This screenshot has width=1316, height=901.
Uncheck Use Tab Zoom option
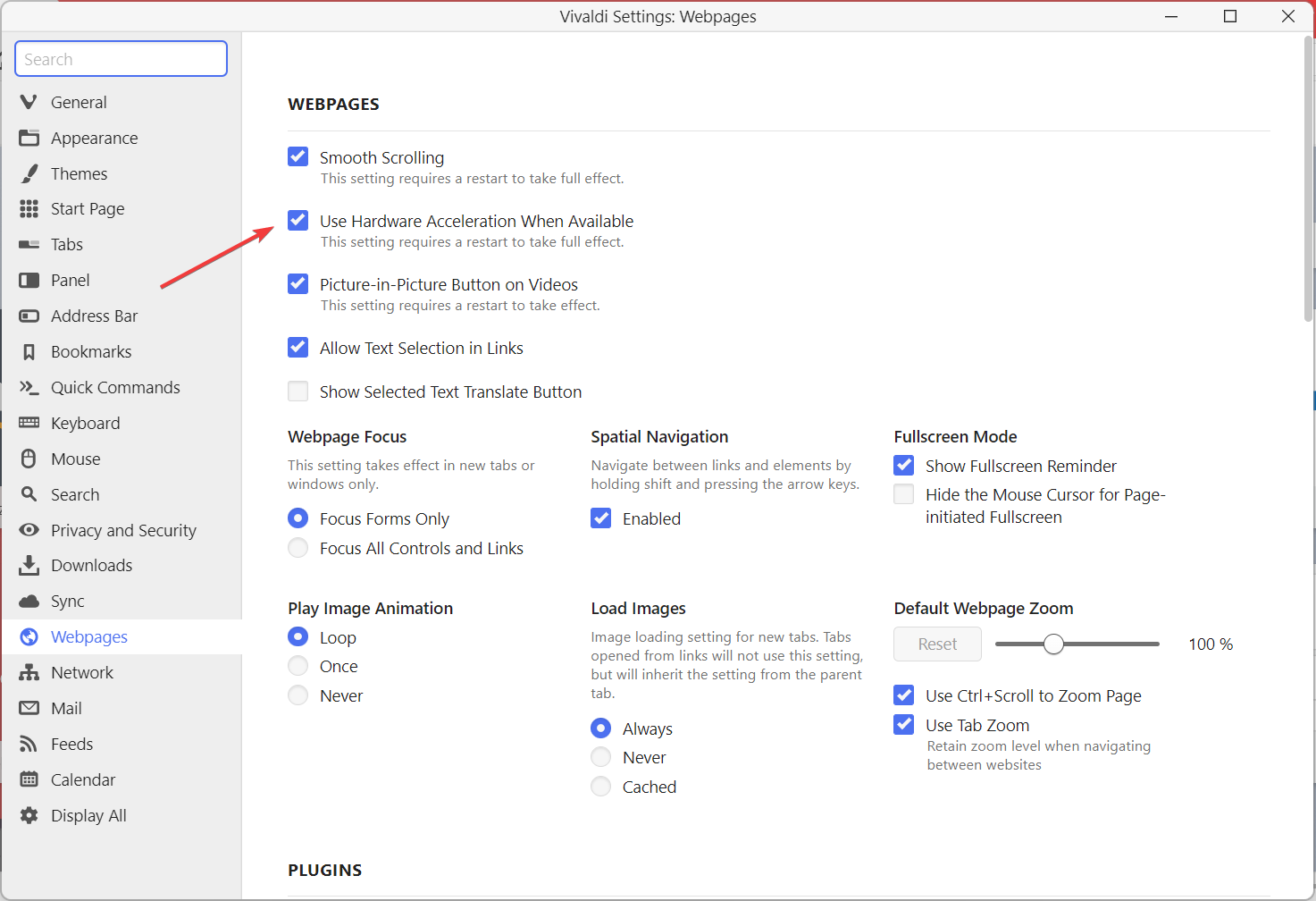904,725
